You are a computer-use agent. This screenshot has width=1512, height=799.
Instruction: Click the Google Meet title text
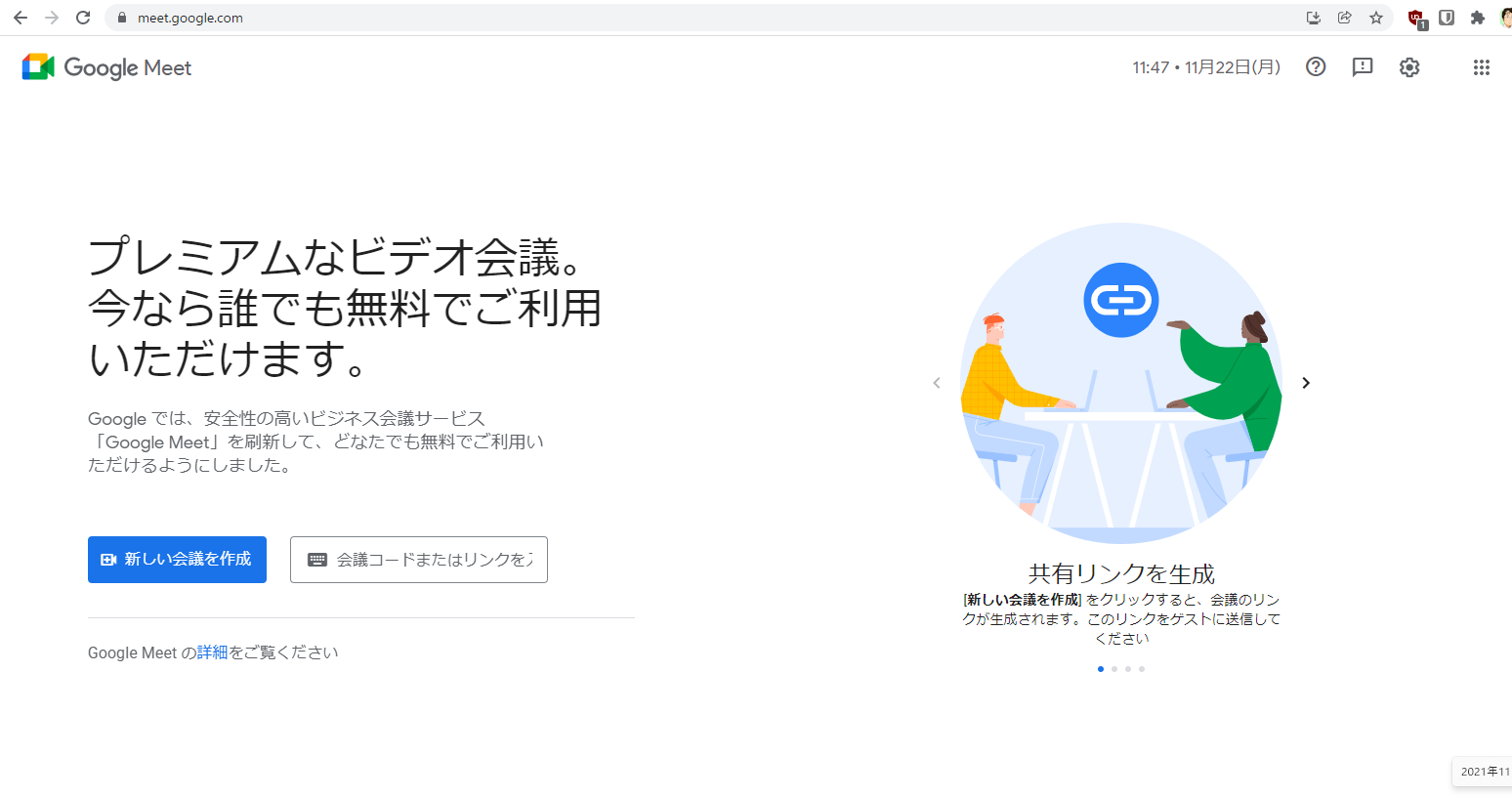coord(128,67)
